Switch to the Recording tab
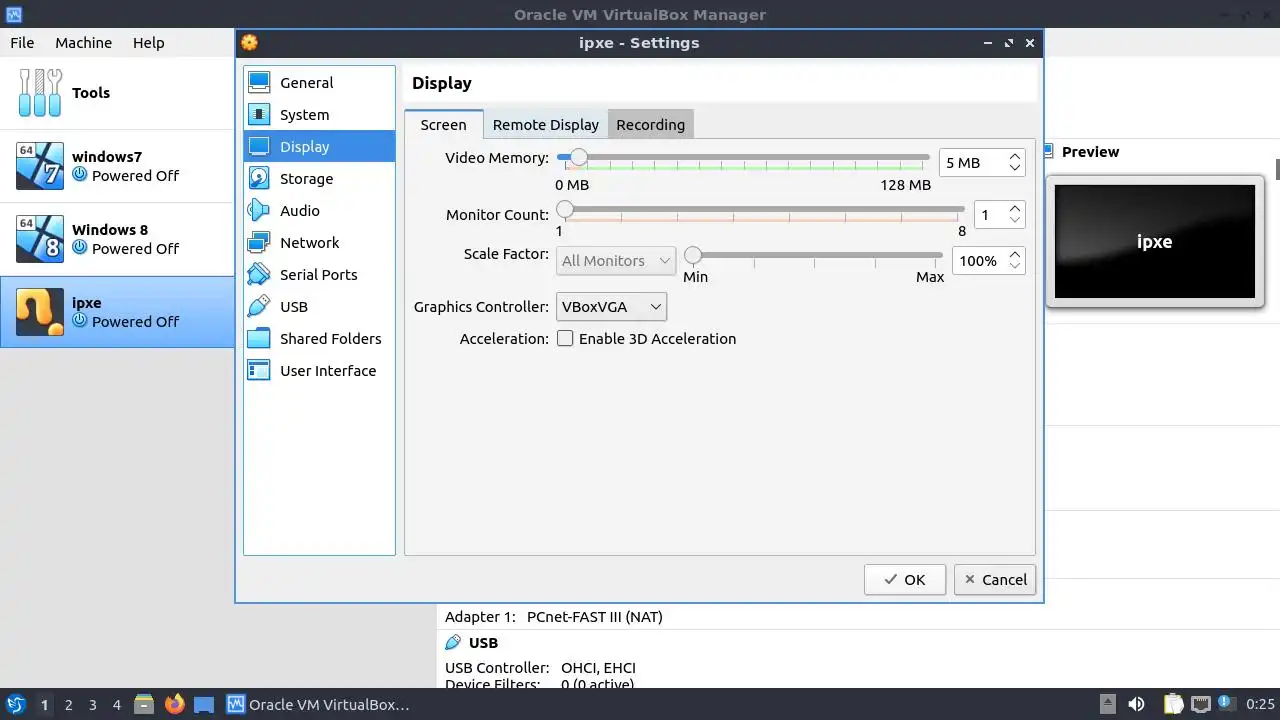This screenshot has width=1280, height=720. (x=650, y=125)
